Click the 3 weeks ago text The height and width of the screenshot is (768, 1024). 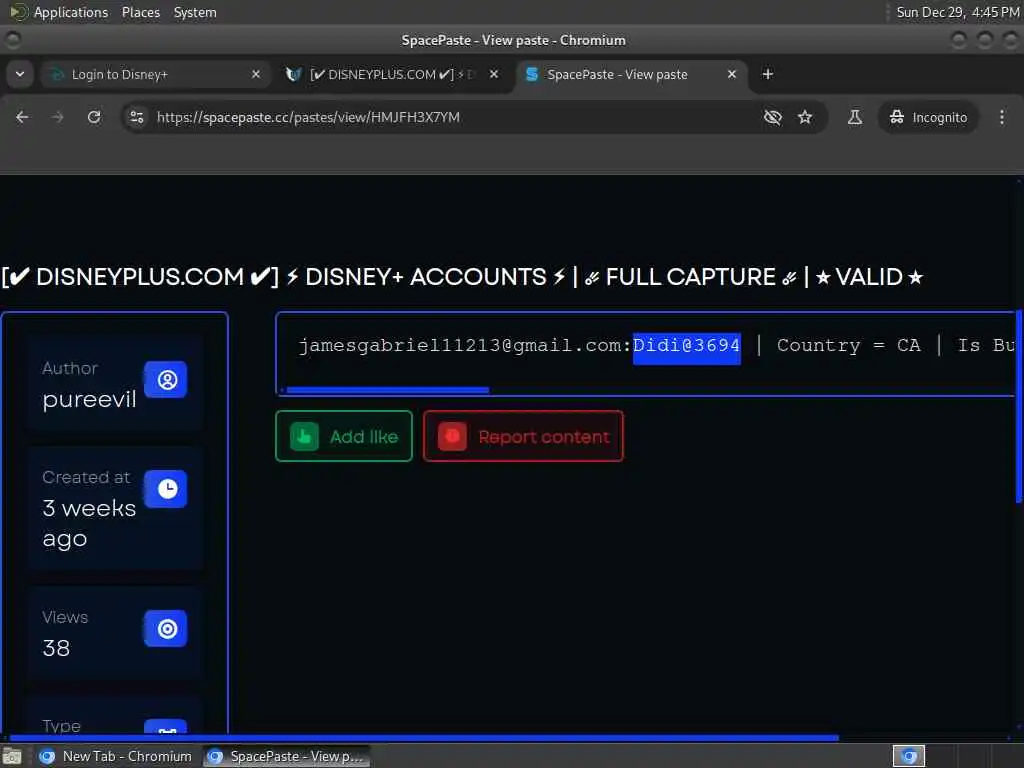point(89,523)
